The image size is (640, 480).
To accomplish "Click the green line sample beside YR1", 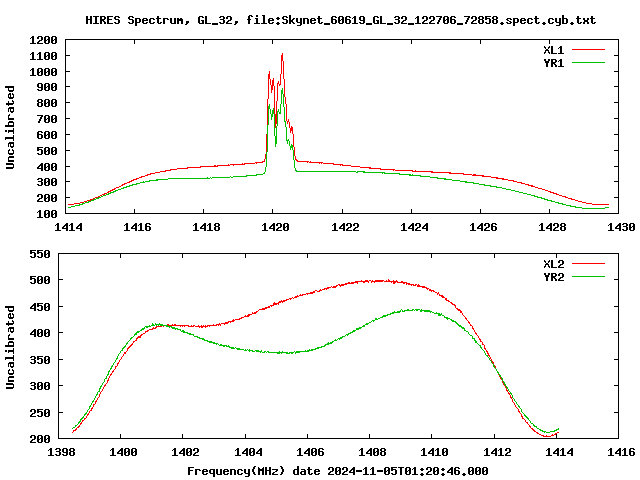I will point(588,63).
